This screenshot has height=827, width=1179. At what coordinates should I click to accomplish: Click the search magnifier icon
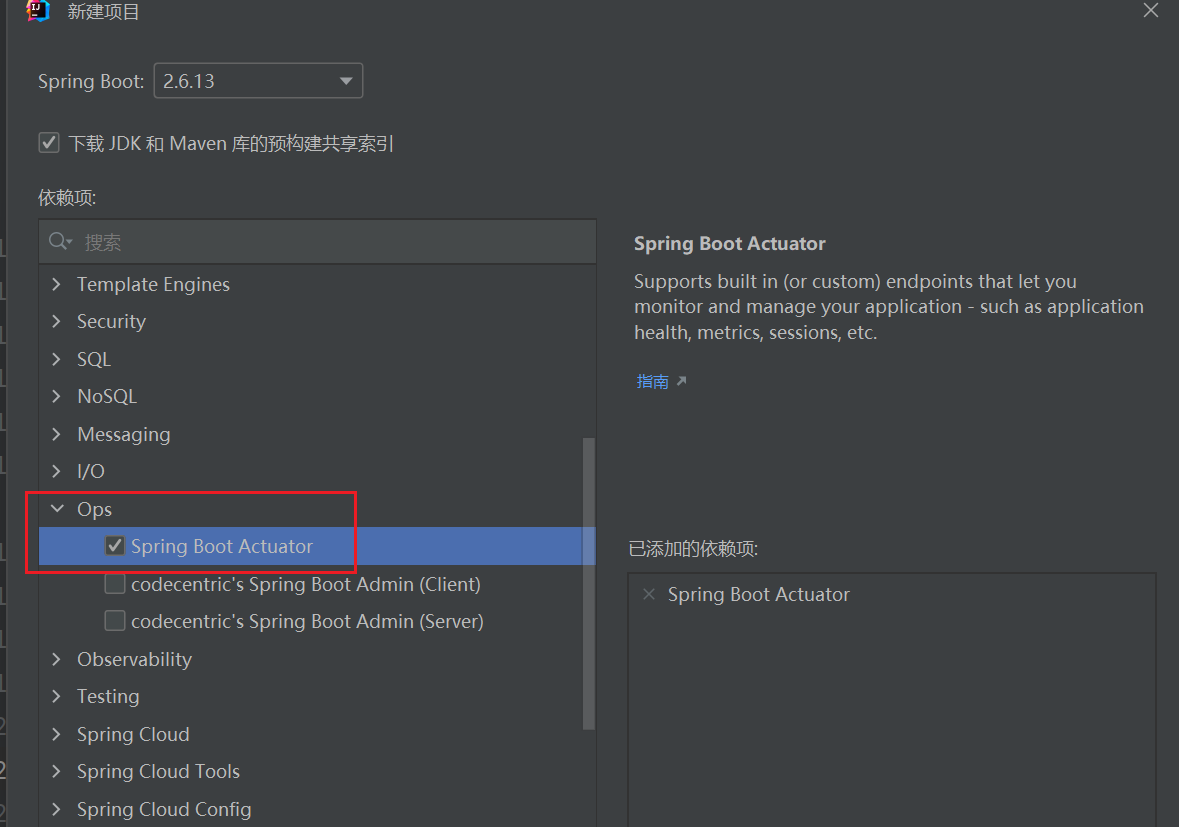(59, 241)
